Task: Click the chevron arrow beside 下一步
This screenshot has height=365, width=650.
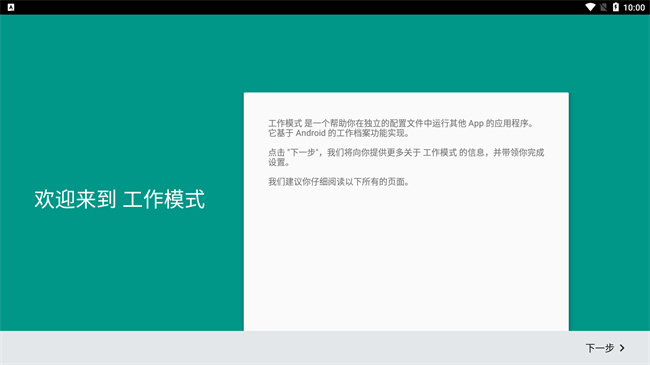Action: 622,348
